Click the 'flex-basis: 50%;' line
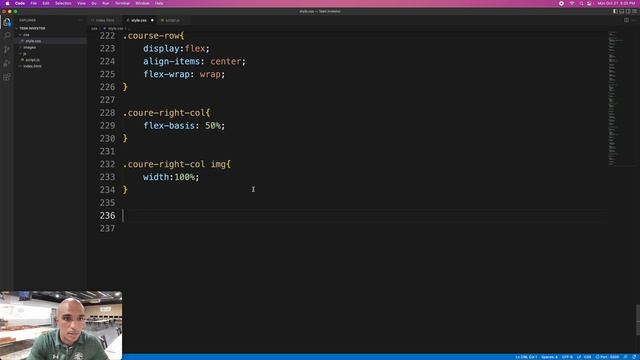This screenshot has height=360, width=640. coord(184,126)
